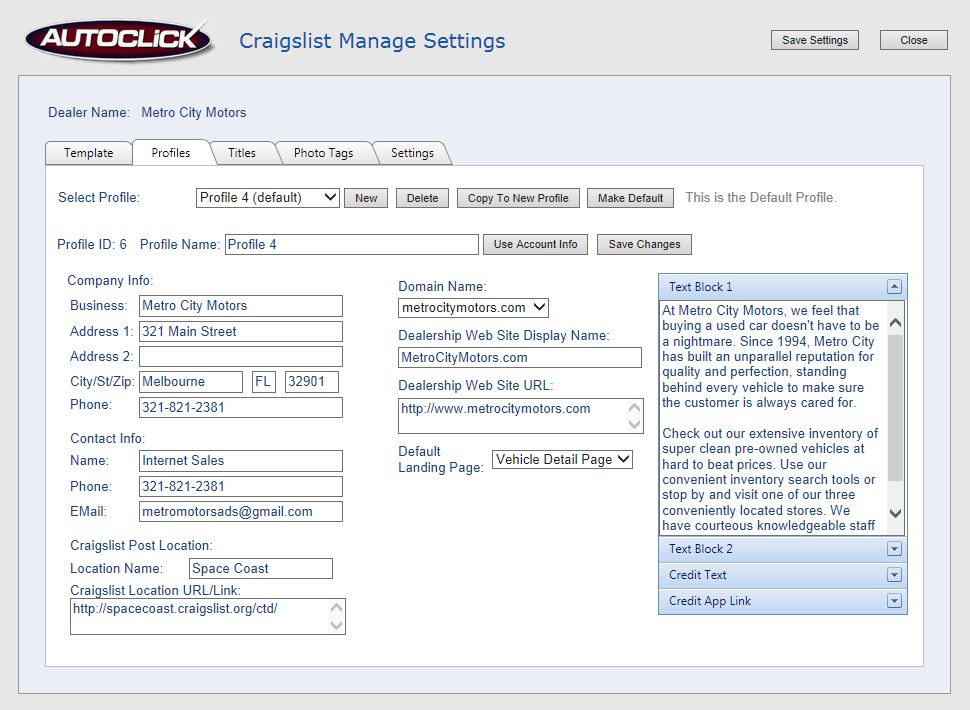This screenshot has width=970, height=710.
Task: Click Dealership Web Site Display Name field
Action: 520,357
